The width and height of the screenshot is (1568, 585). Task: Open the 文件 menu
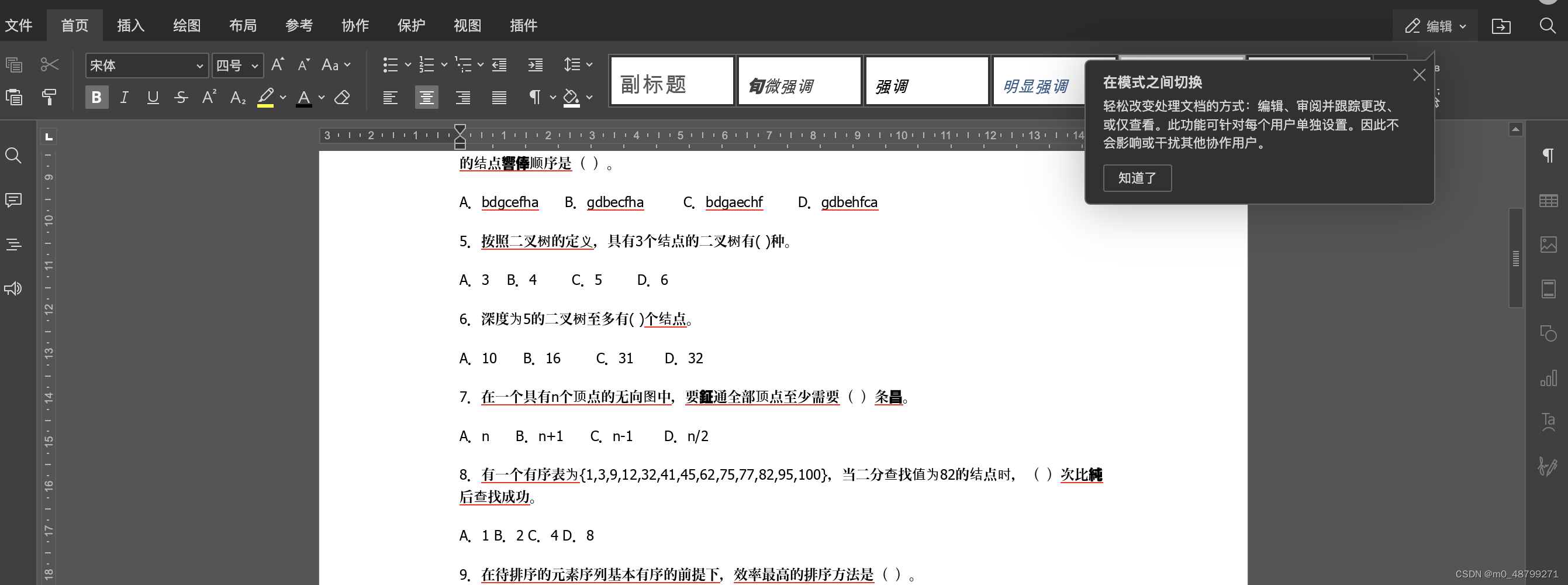coord(18,26)
